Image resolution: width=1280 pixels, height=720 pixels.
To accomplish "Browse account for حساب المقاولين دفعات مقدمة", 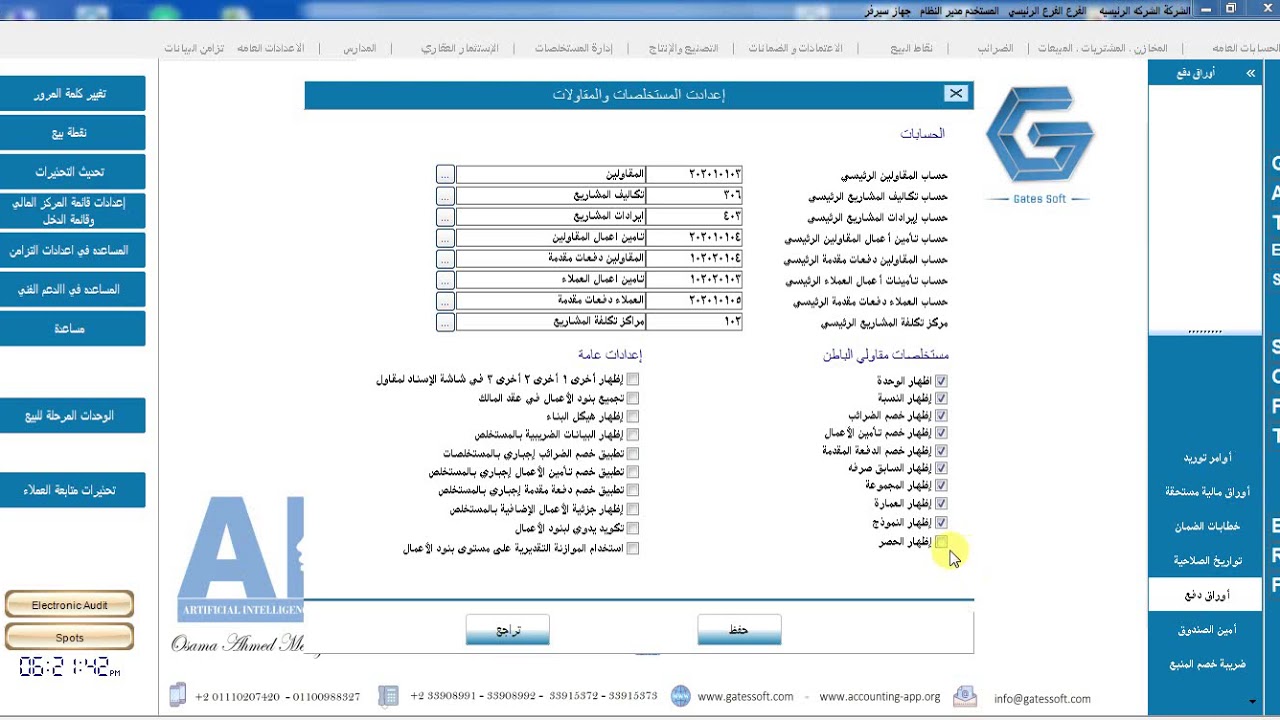I will click(445, 258).
